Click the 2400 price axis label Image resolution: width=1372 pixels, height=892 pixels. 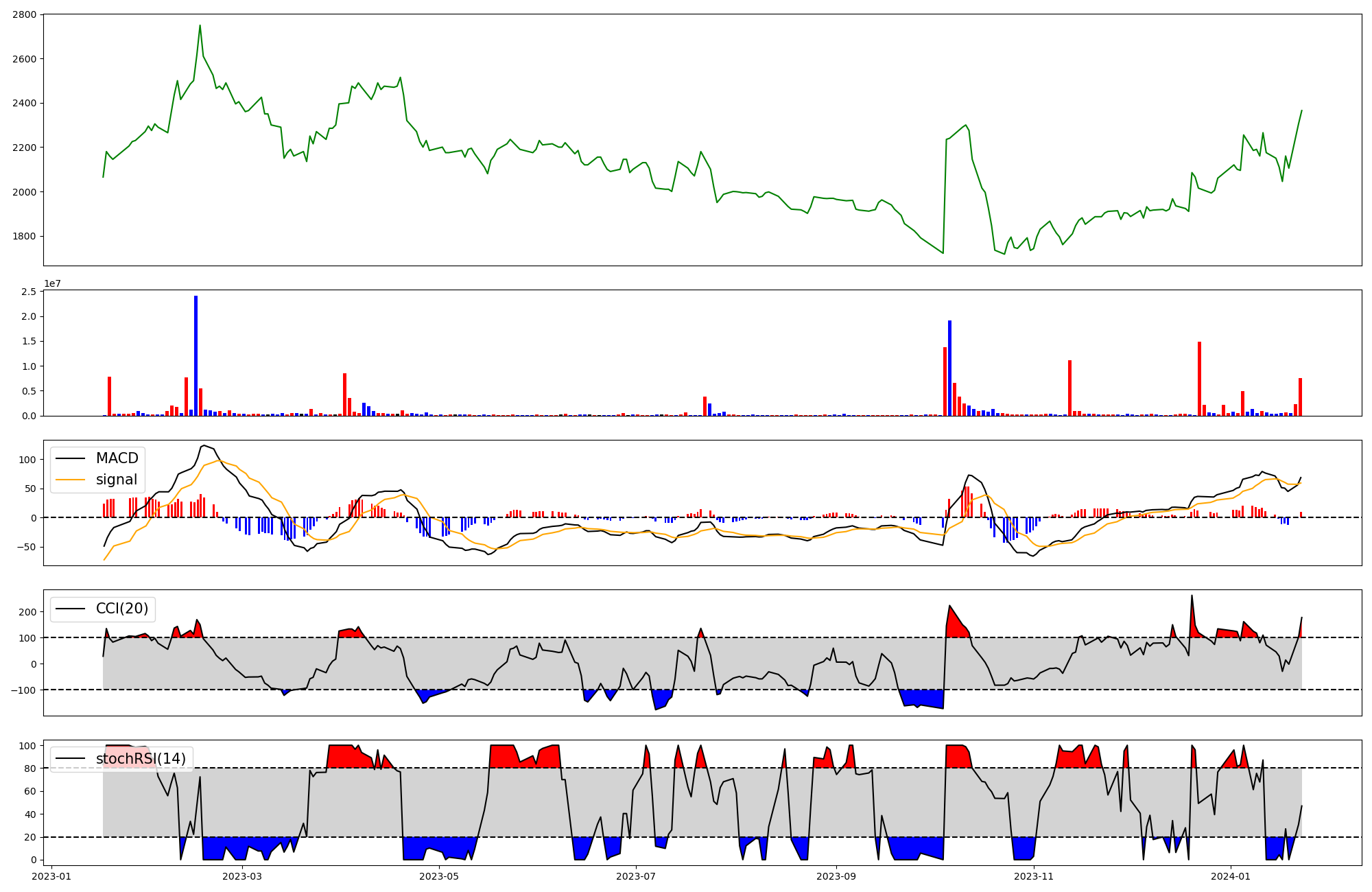pos(24,104)
